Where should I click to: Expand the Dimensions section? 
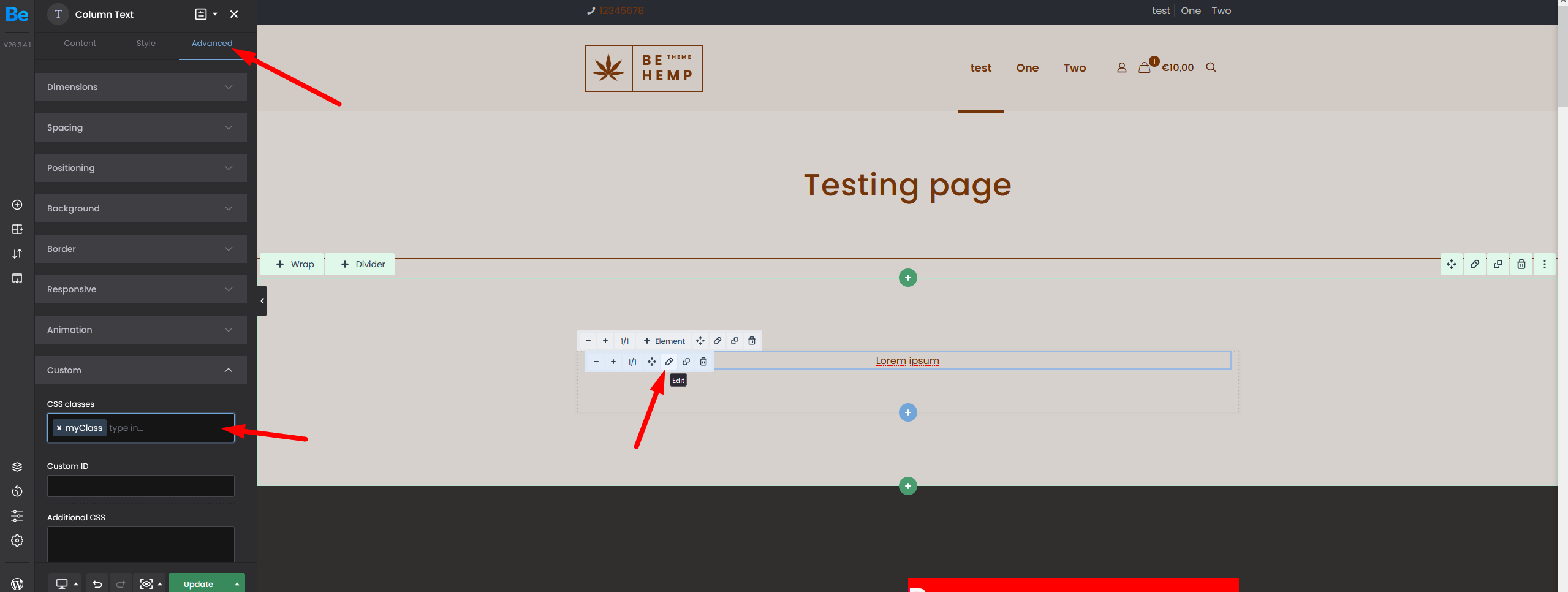pyautogui.click(x=141, y=87)
